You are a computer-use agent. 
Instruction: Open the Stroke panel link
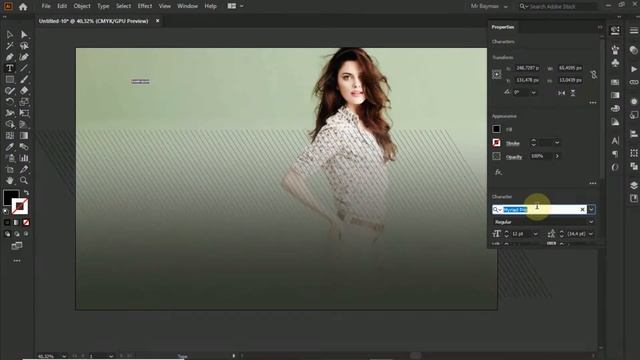(513, 143)
